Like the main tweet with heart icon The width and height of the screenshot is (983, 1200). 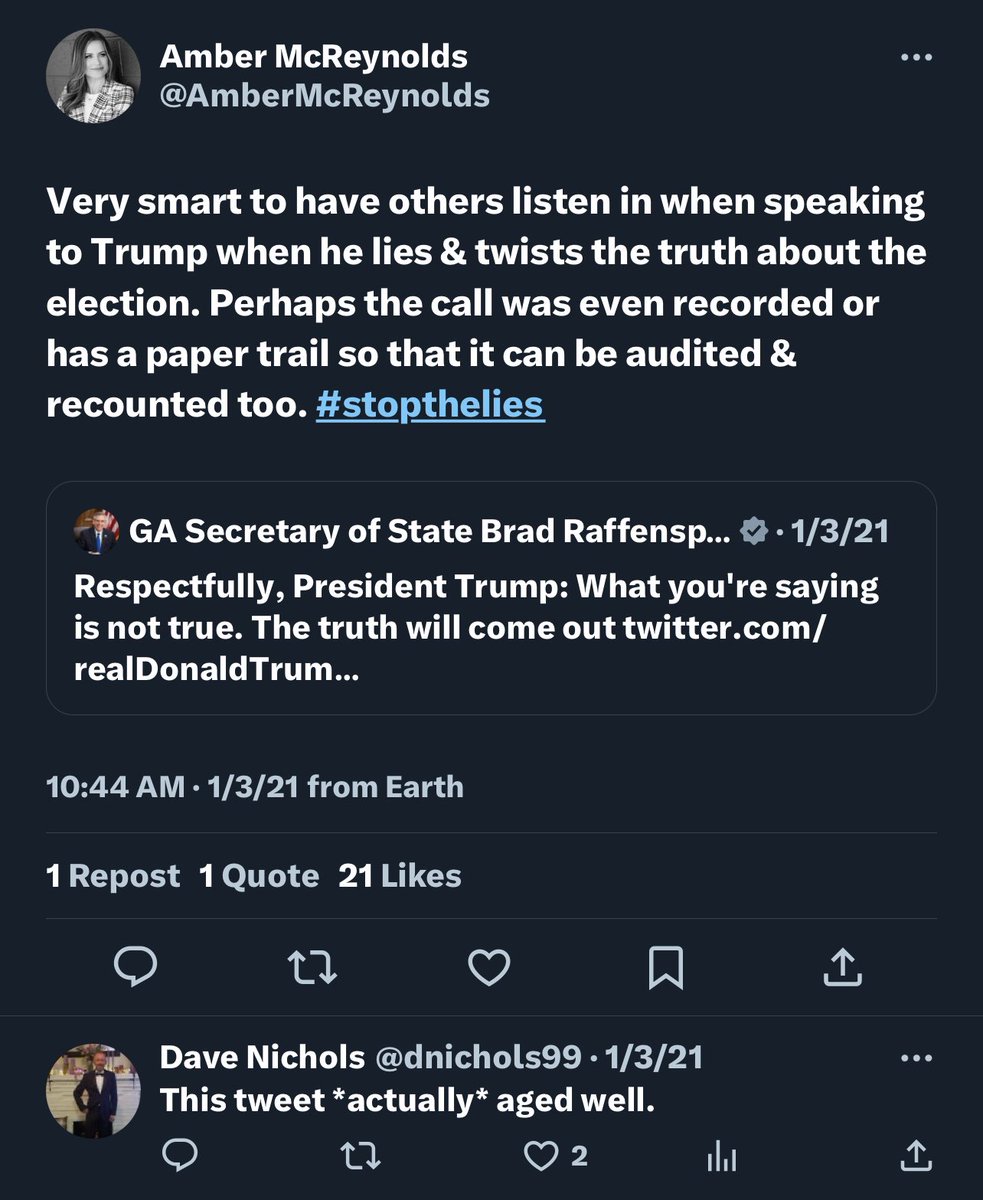pyautogui.click(x=489, y=966)
